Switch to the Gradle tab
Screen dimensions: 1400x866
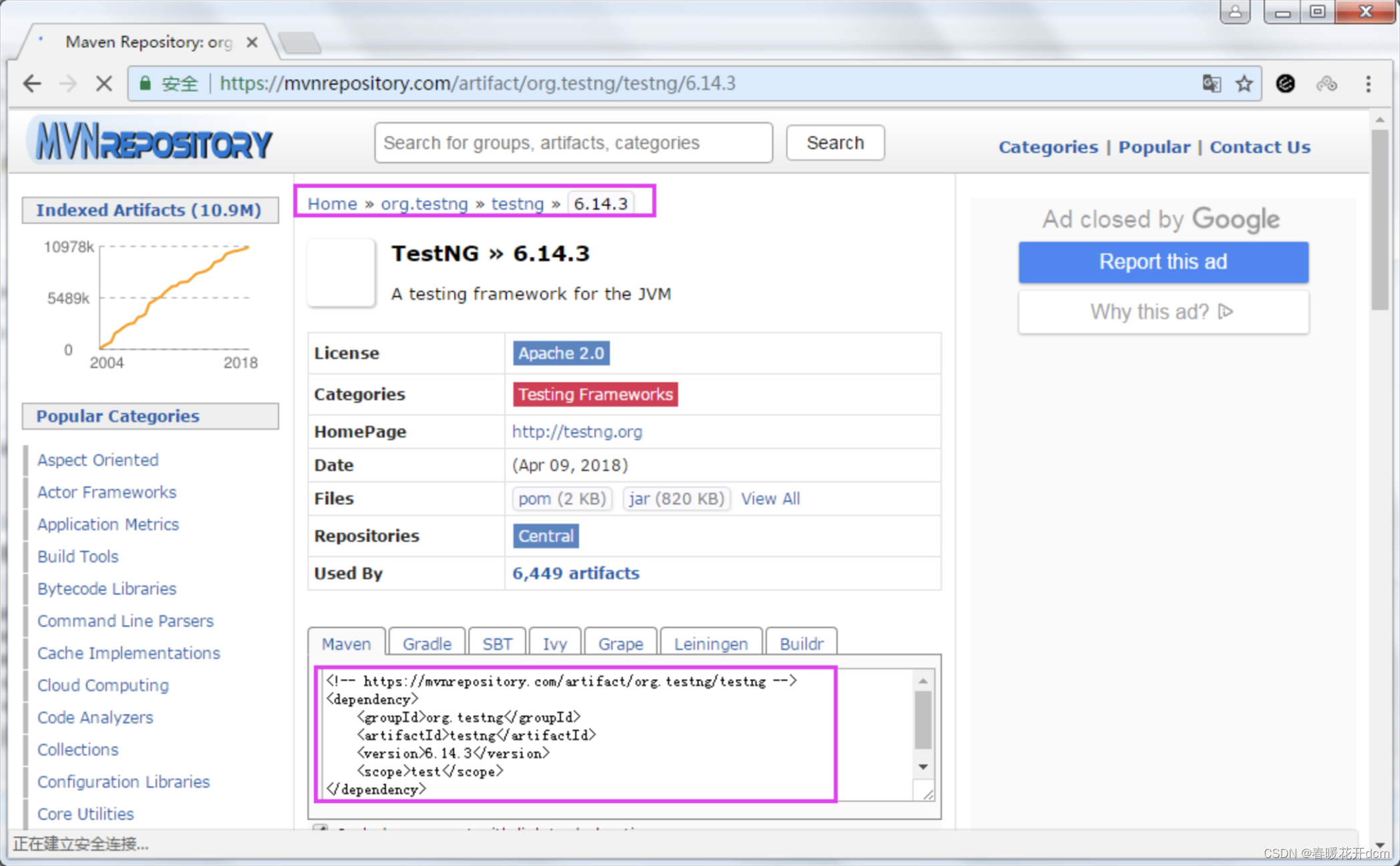(427, 643)
